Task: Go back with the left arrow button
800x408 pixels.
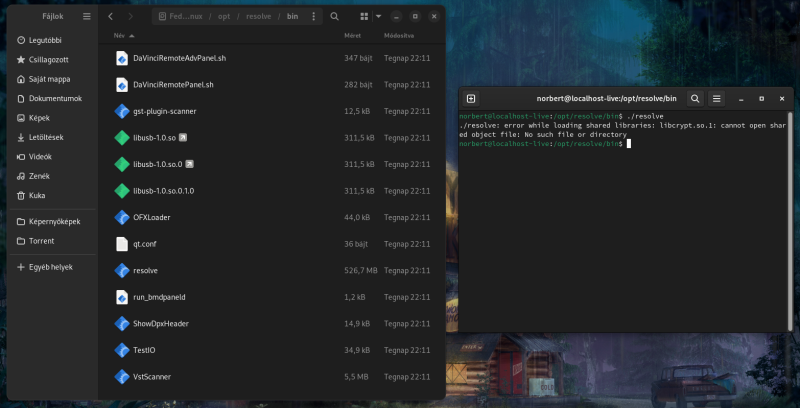Action: 110,16
